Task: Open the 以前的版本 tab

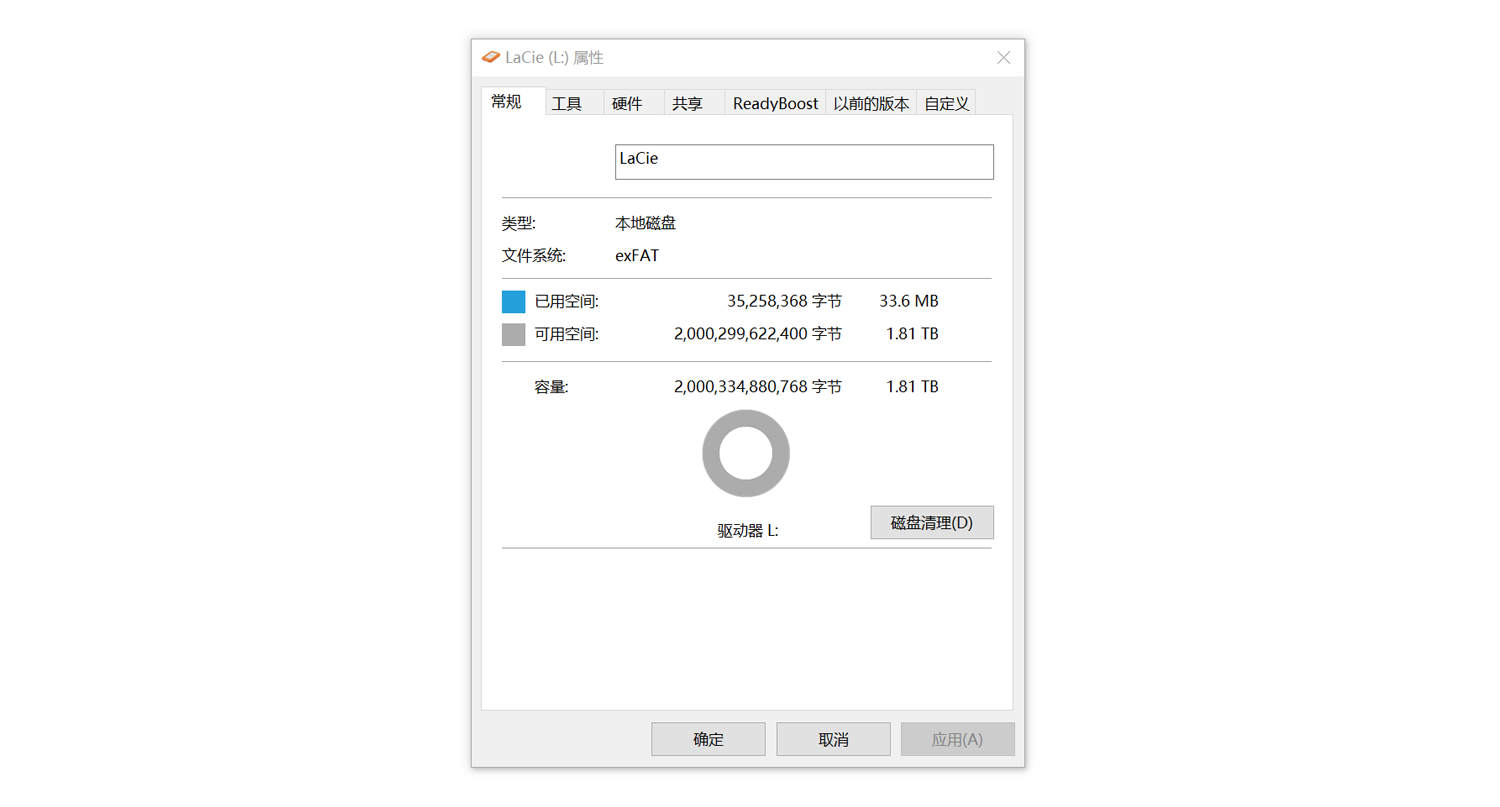Action: 871,103
